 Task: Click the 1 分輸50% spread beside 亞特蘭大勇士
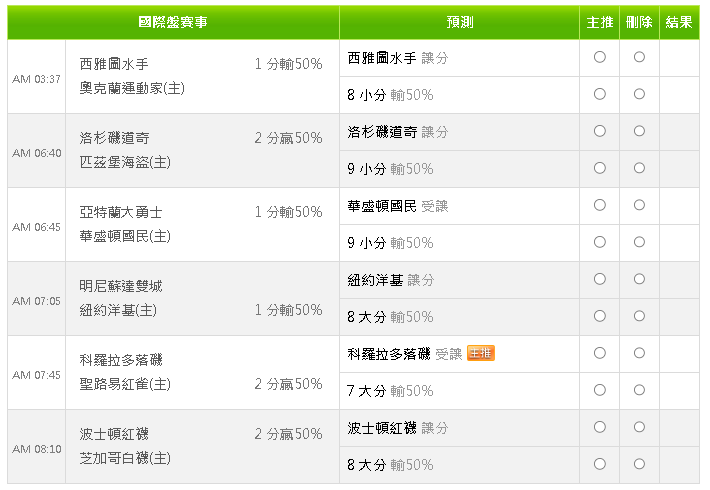coord(288,212)
